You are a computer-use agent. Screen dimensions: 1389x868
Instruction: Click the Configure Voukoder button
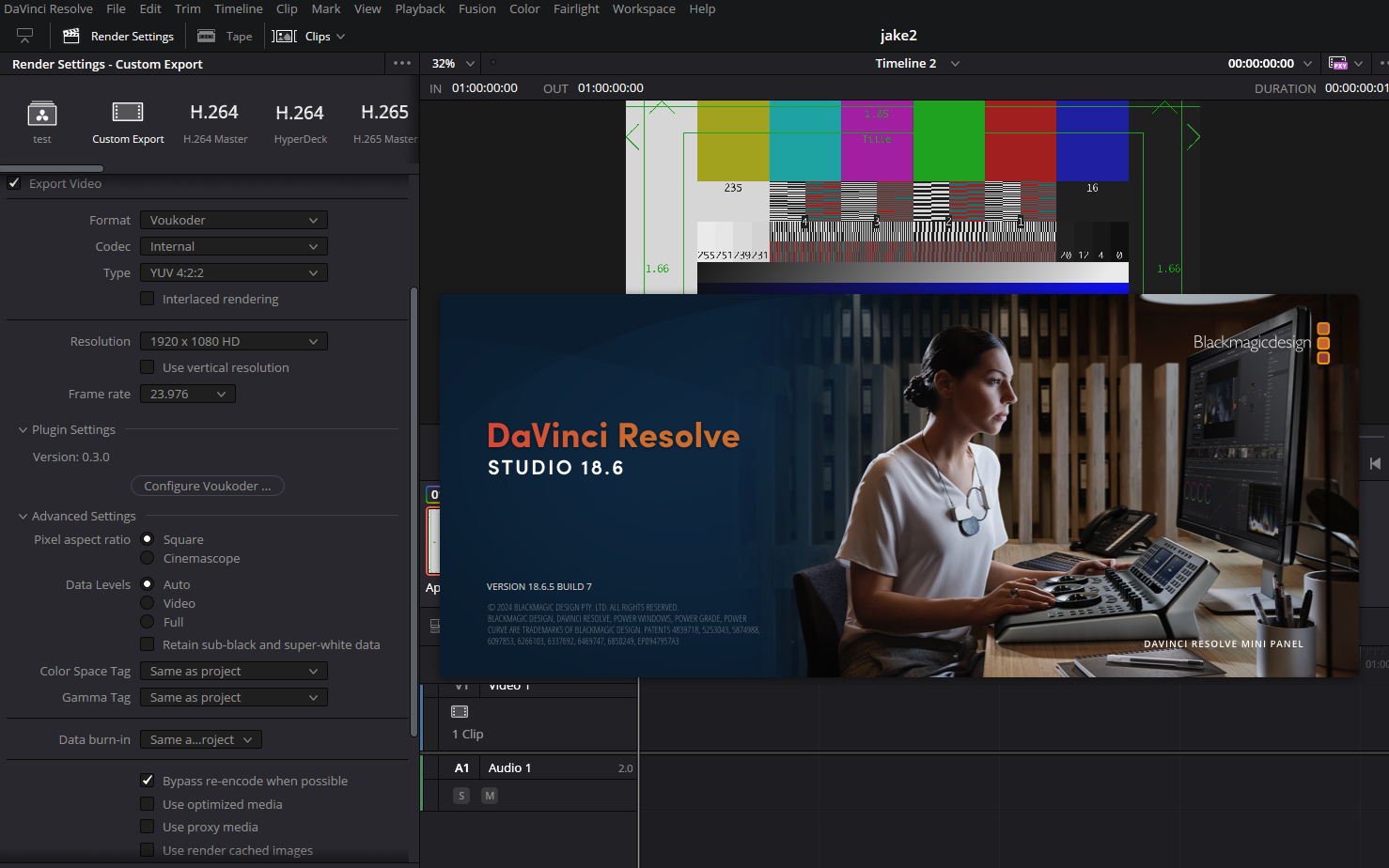pos(208,486)
